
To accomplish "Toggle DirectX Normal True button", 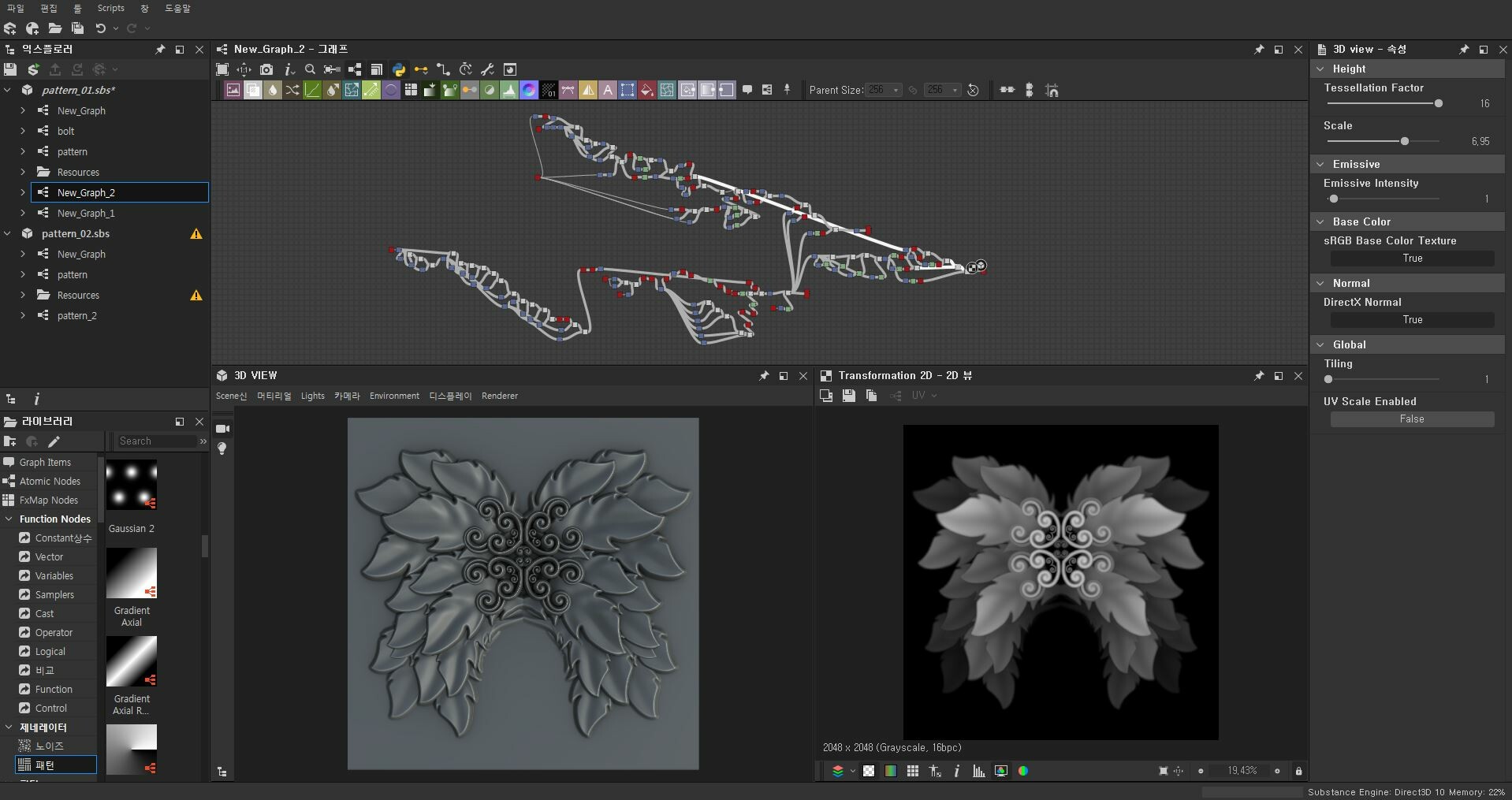I will click(1412, 320).
